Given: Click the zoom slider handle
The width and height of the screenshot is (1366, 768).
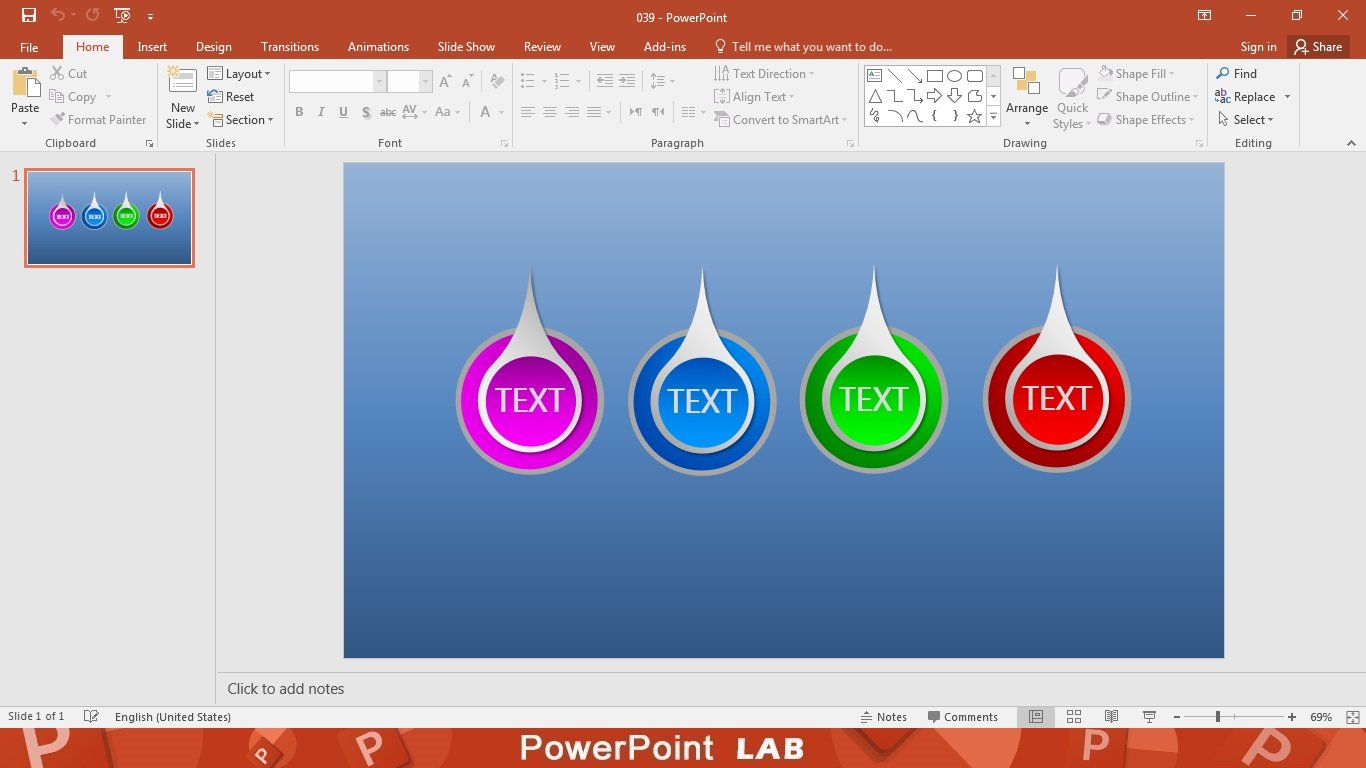Looking at the screenshot, I should pos(1217,717).
